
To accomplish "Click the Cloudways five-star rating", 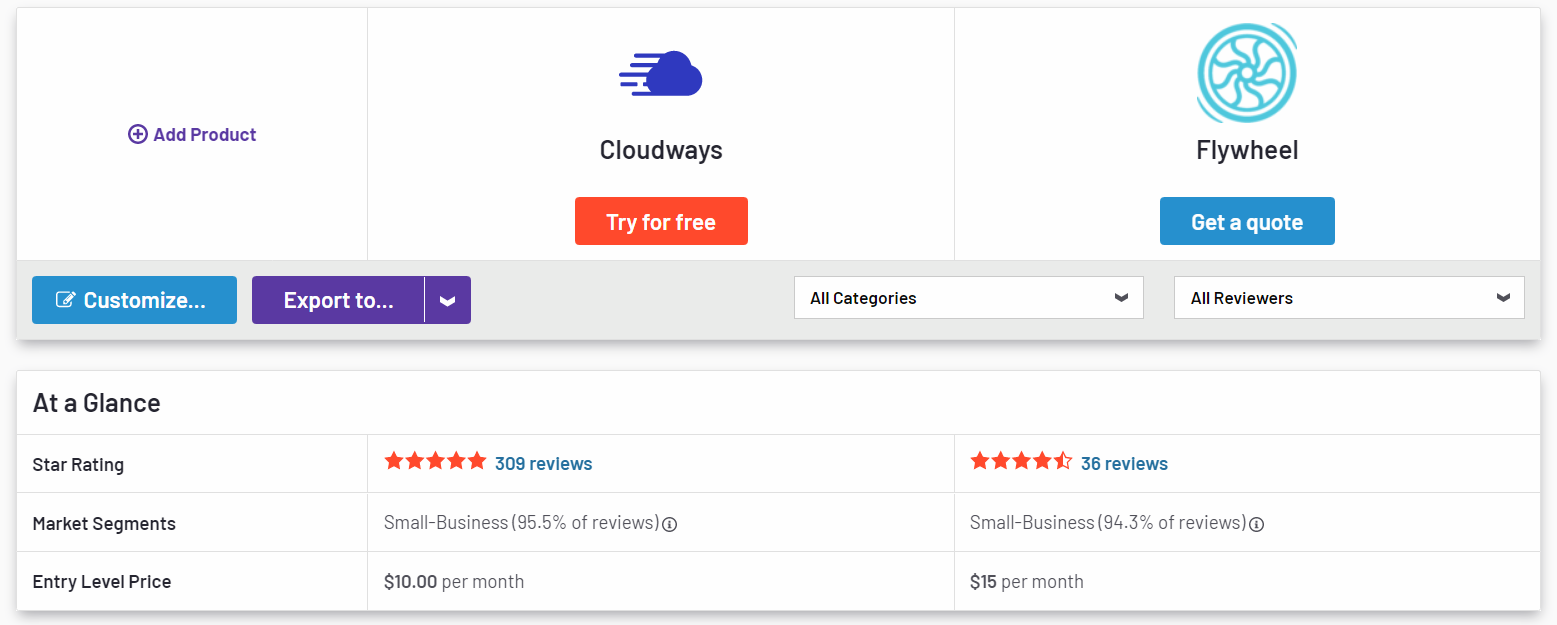I will coord(435,461).
